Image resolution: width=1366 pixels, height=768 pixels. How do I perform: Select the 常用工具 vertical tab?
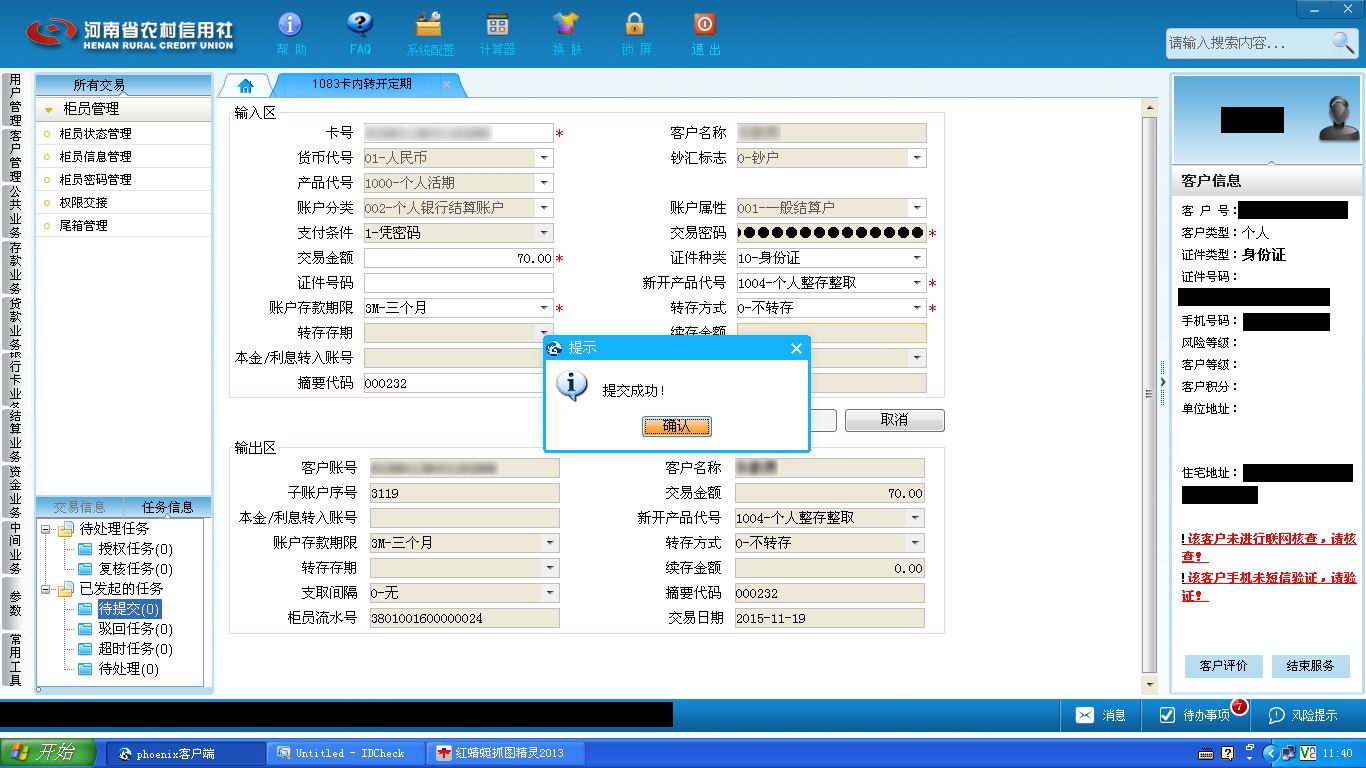tap(14, 659)
